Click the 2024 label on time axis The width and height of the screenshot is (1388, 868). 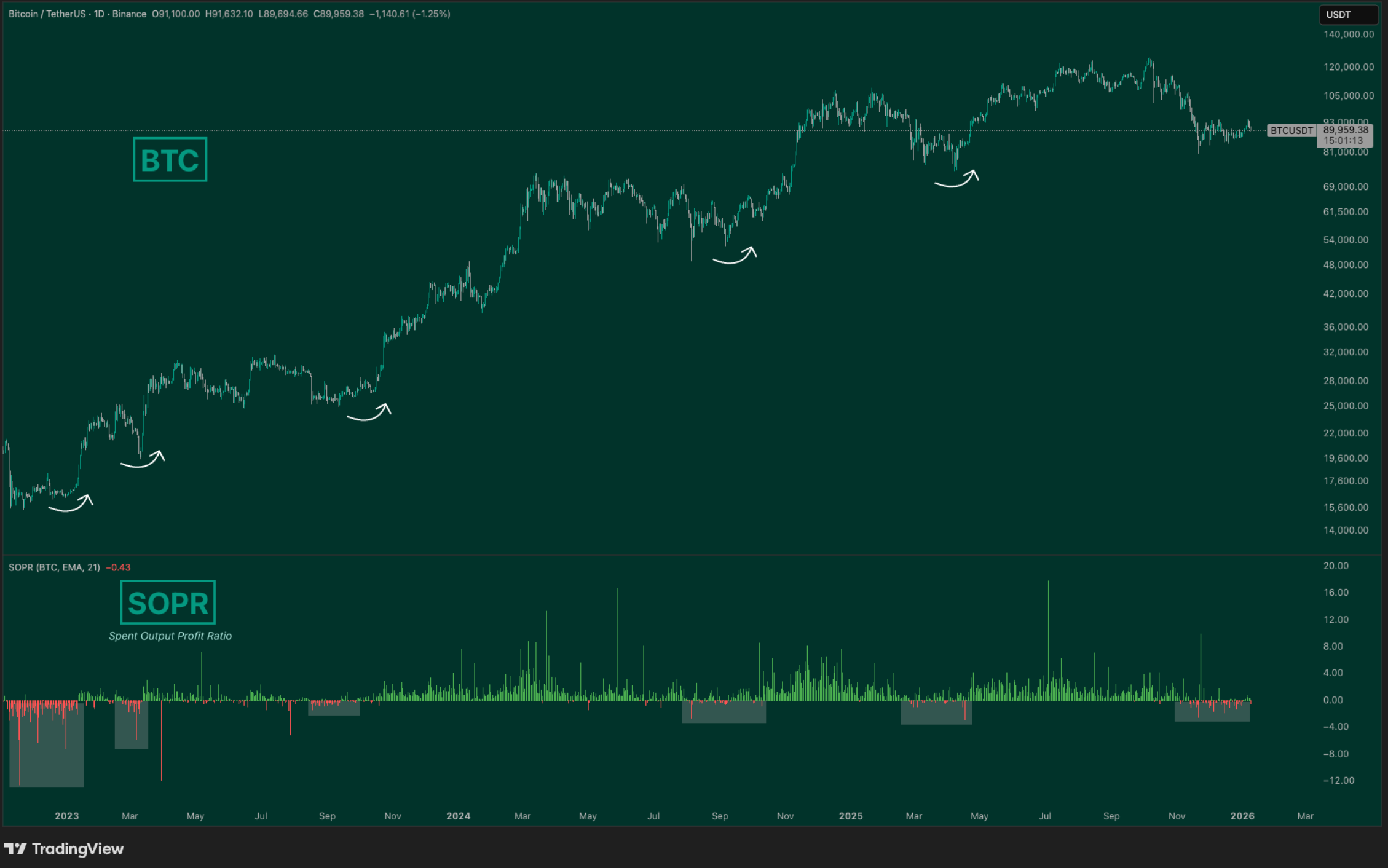coord(458,816)
